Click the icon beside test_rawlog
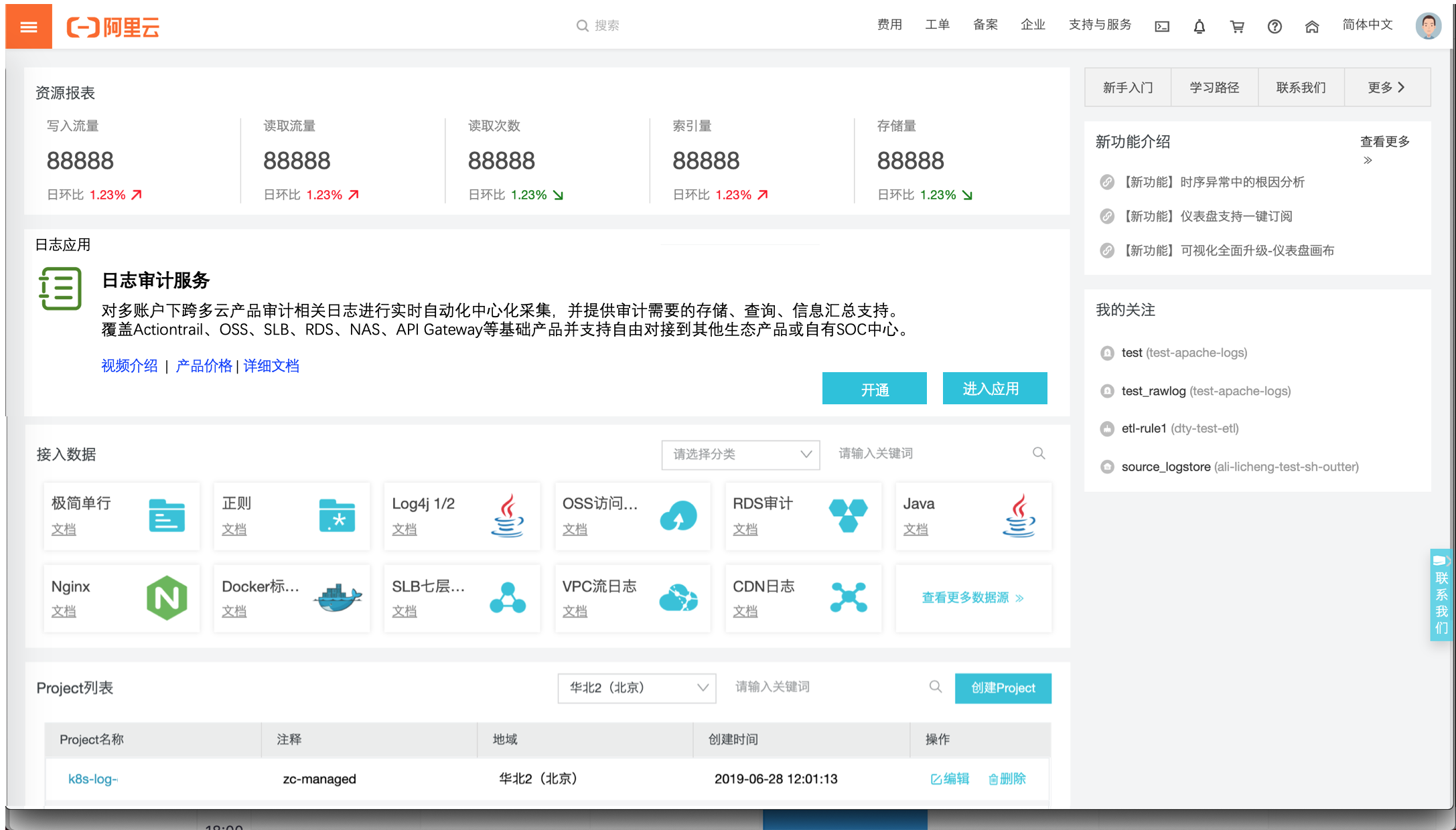Screen dimensions: 1456x830 1107,391
